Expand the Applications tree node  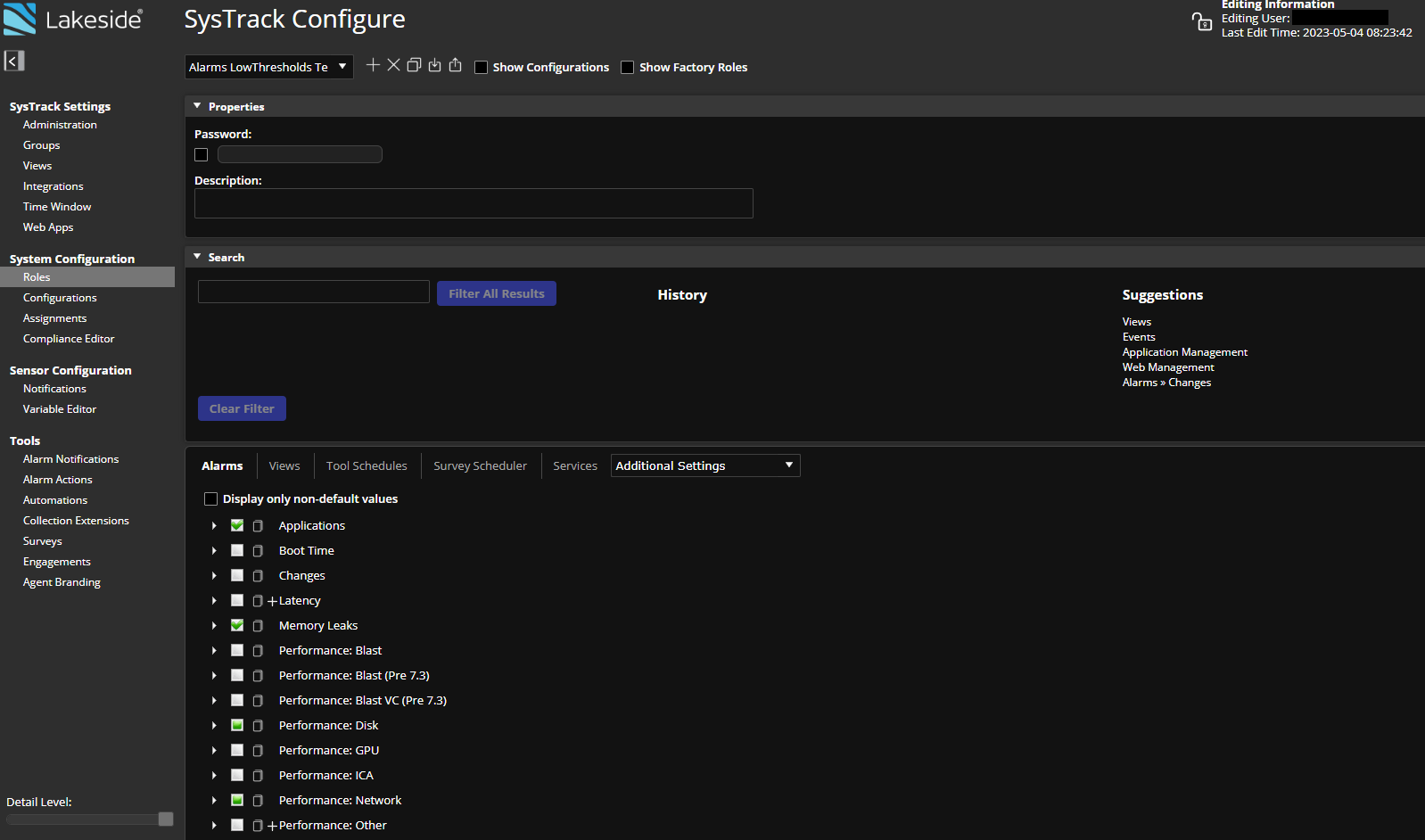point(214,526)
